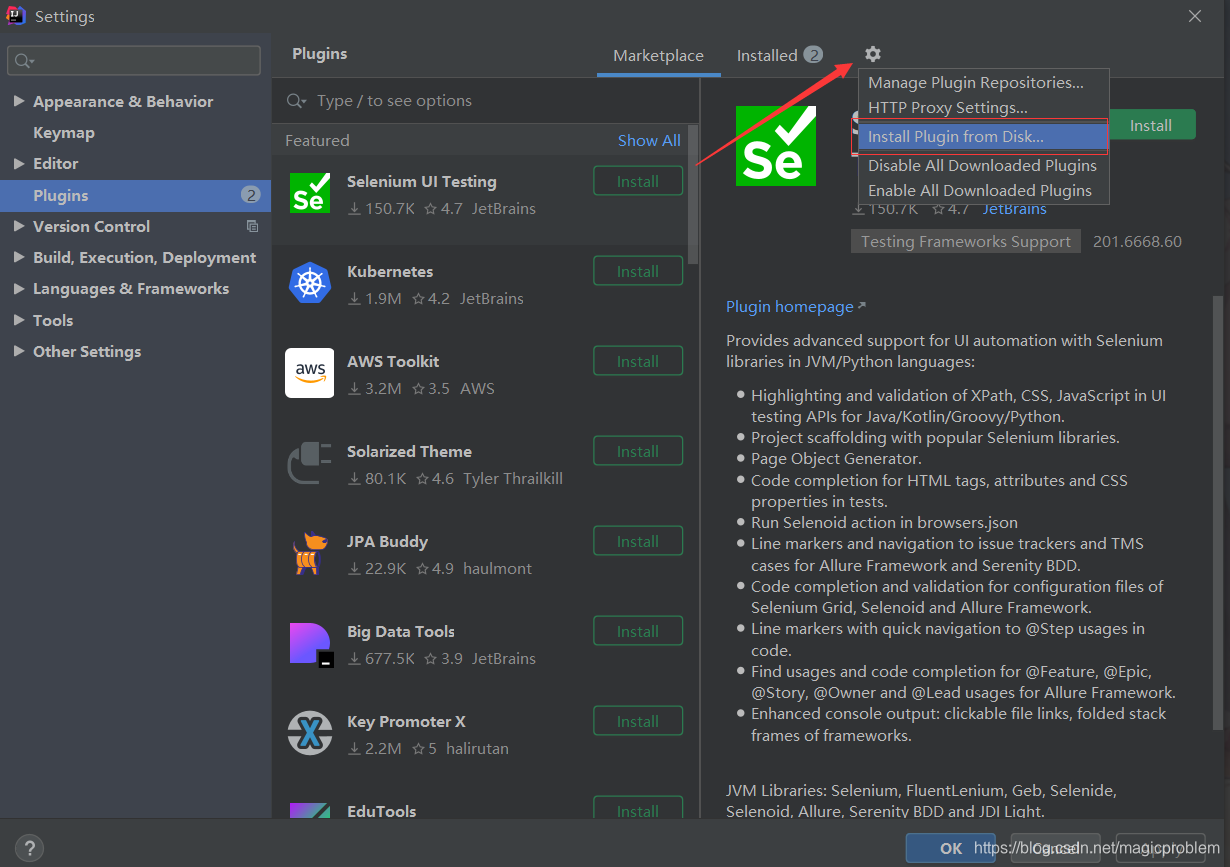Click the Kubernetes plugin icon
Screen dimensions: 1230x867
[309, 283]
